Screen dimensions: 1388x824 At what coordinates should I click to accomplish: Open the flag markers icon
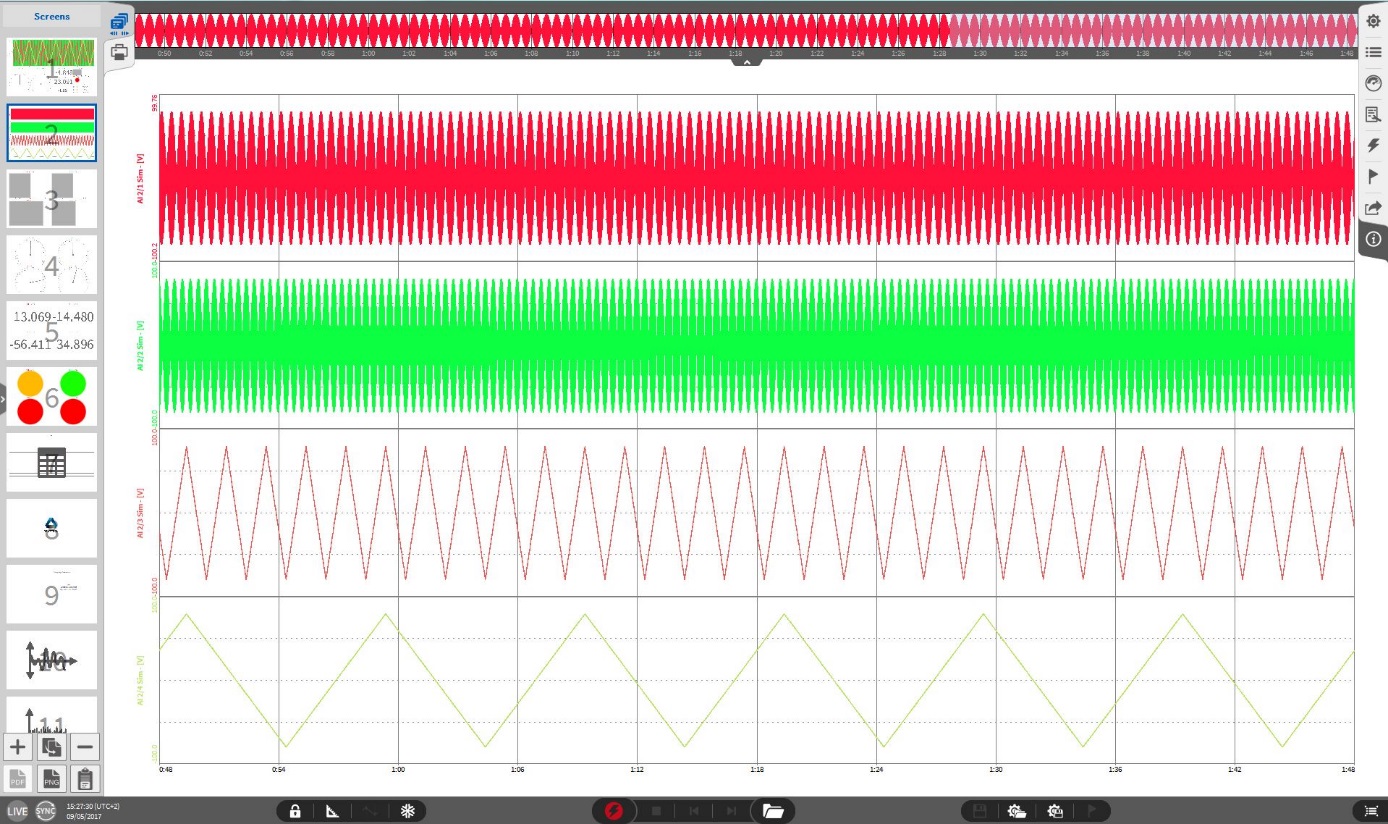(1373, 176)
